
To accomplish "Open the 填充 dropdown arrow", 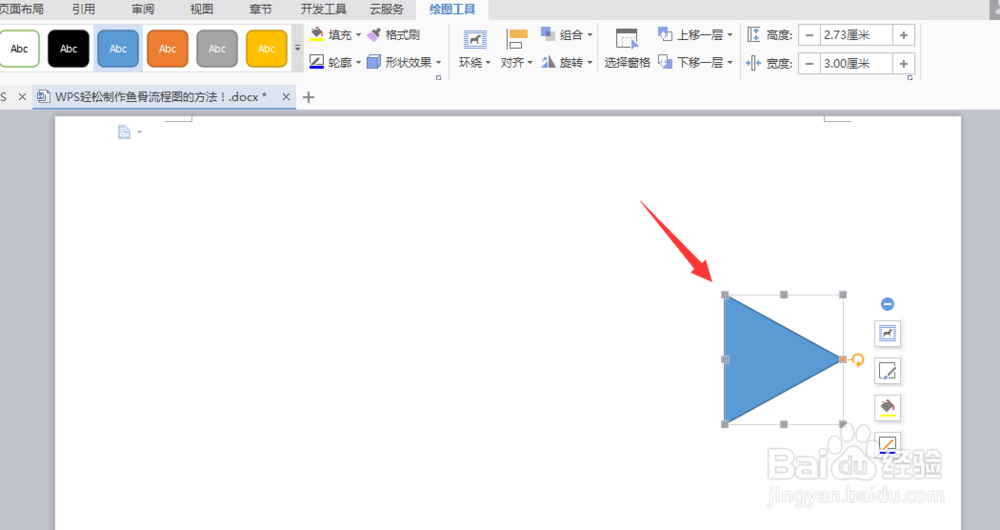I will point(358,35).
